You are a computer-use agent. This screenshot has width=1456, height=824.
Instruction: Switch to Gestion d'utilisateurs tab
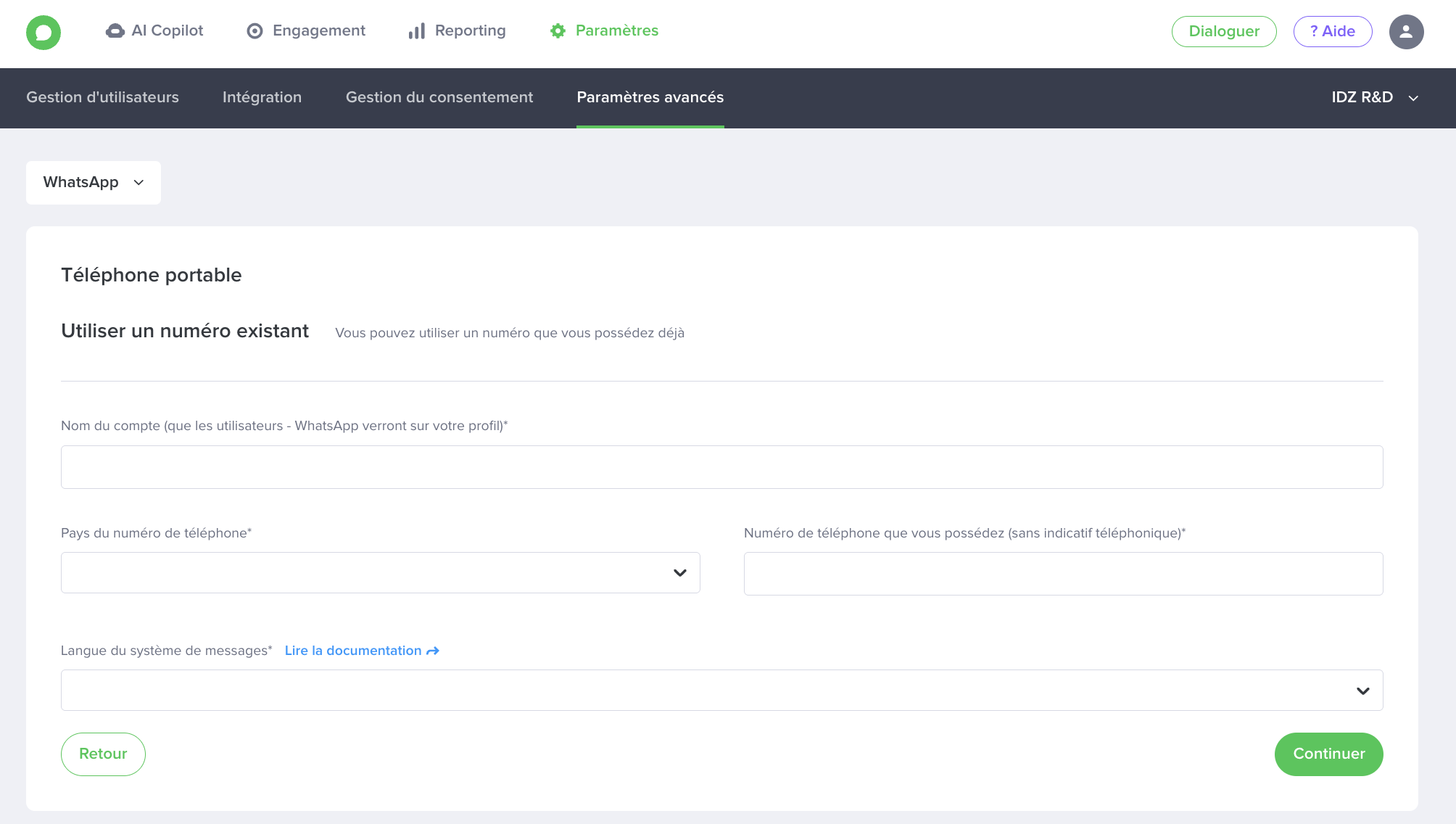pyautogui.click(x=102, y=97)
